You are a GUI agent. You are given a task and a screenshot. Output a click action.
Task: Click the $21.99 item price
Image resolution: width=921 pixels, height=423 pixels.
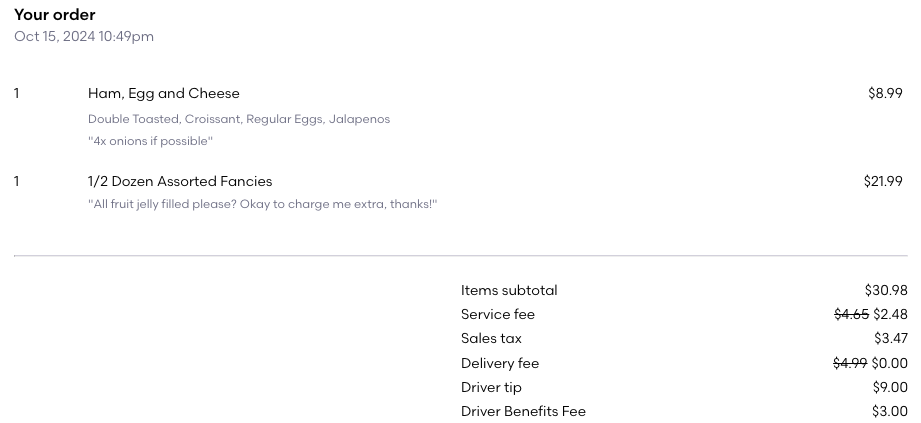coord(883,182)
